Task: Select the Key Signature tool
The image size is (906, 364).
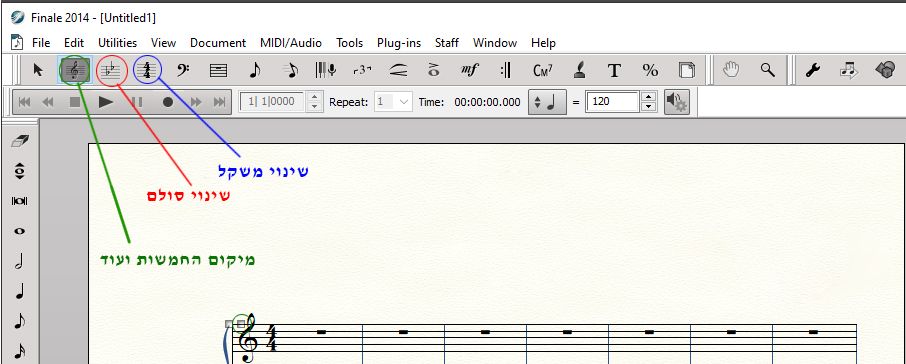Action: (x=111, y=70)
